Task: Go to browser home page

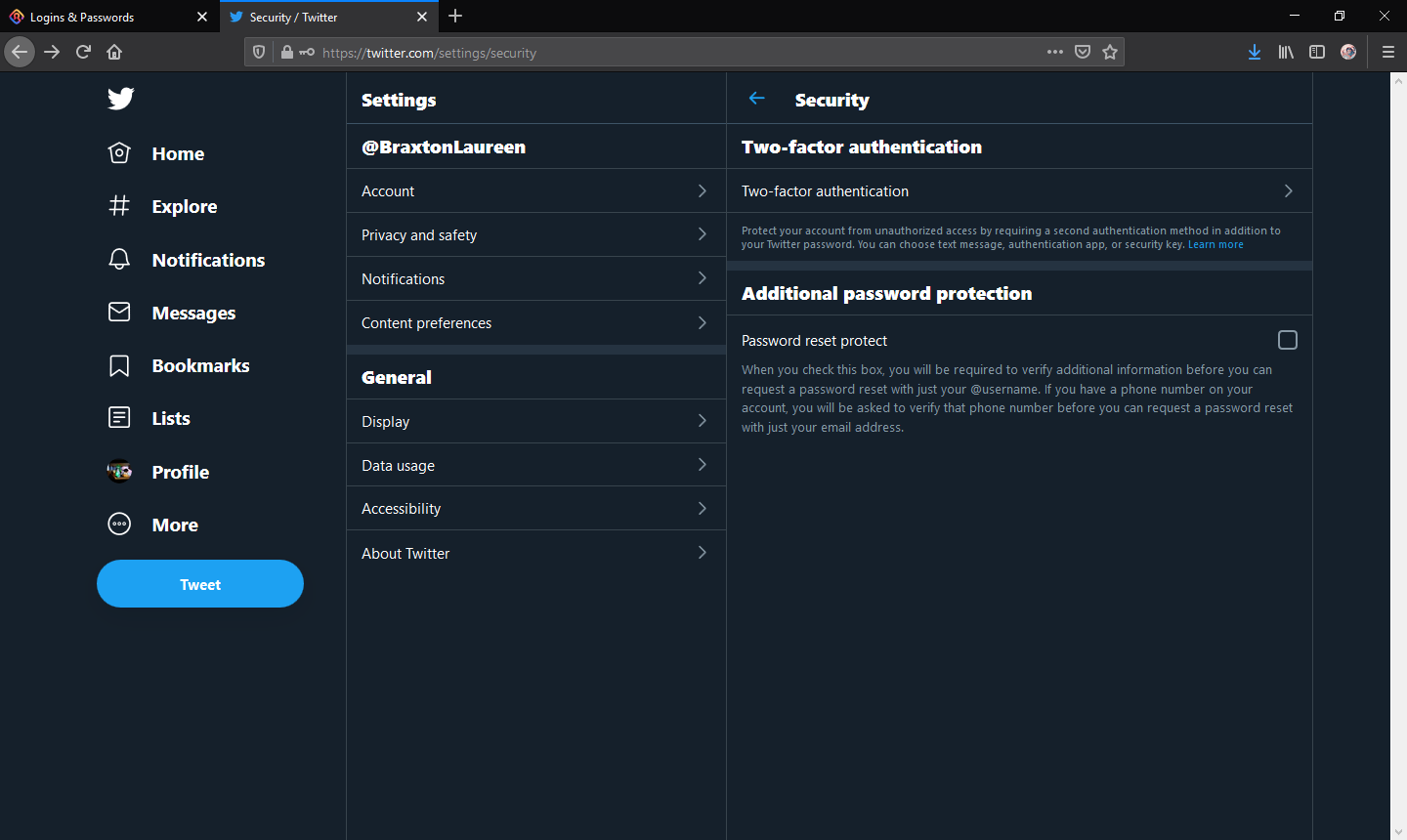Action: point(114,52)
